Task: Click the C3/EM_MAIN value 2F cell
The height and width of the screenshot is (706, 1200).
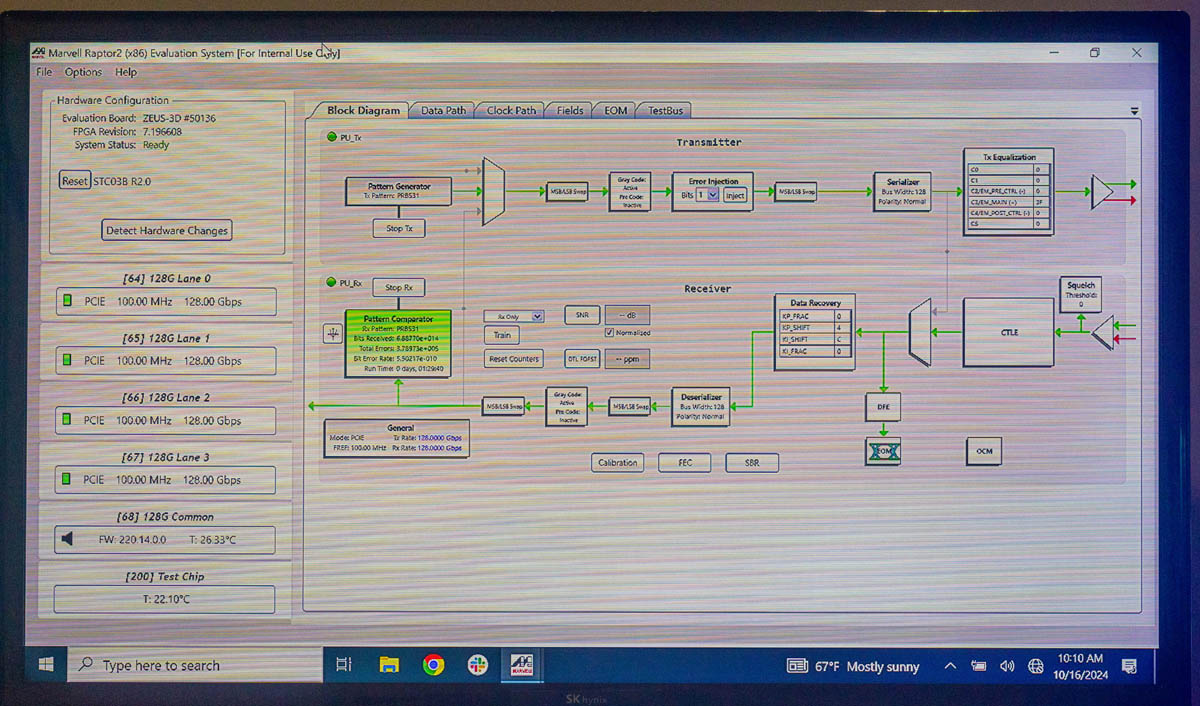Action: [x=1039, y=202]
